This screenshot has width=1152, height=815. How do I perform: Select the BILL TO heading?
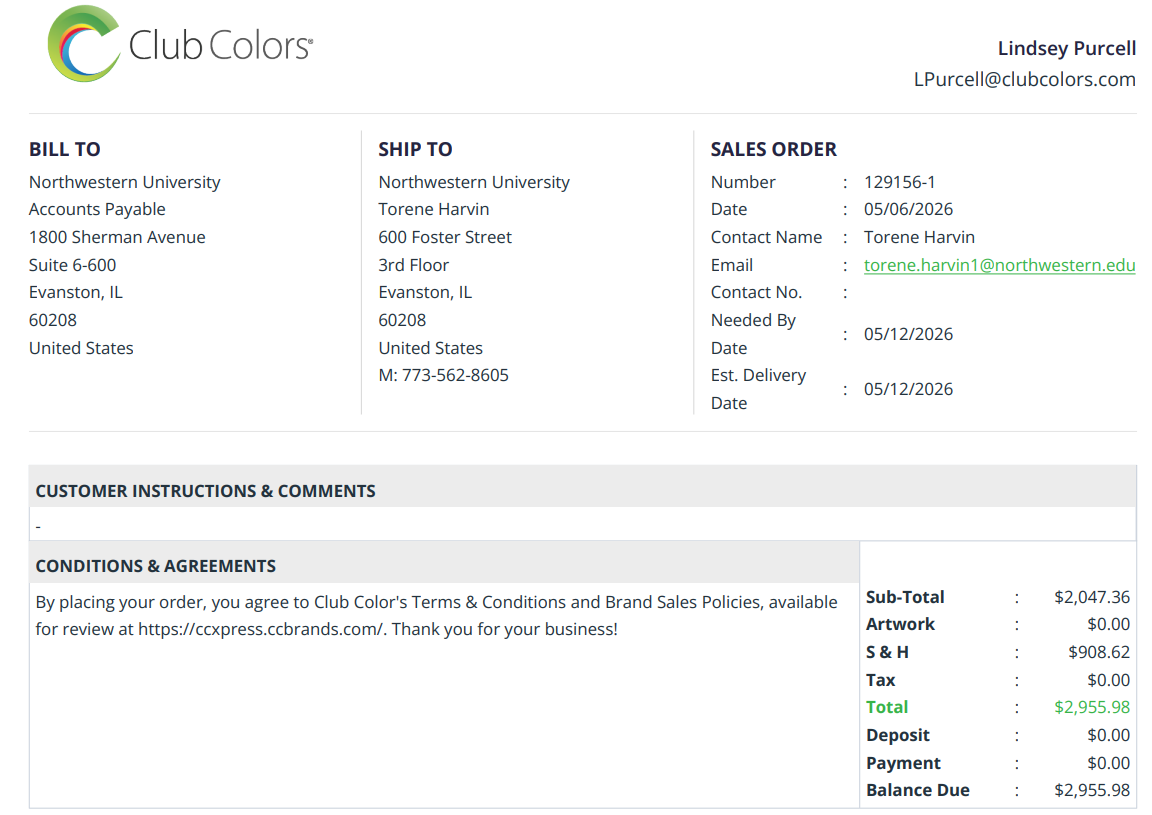(x=65, y=149)
